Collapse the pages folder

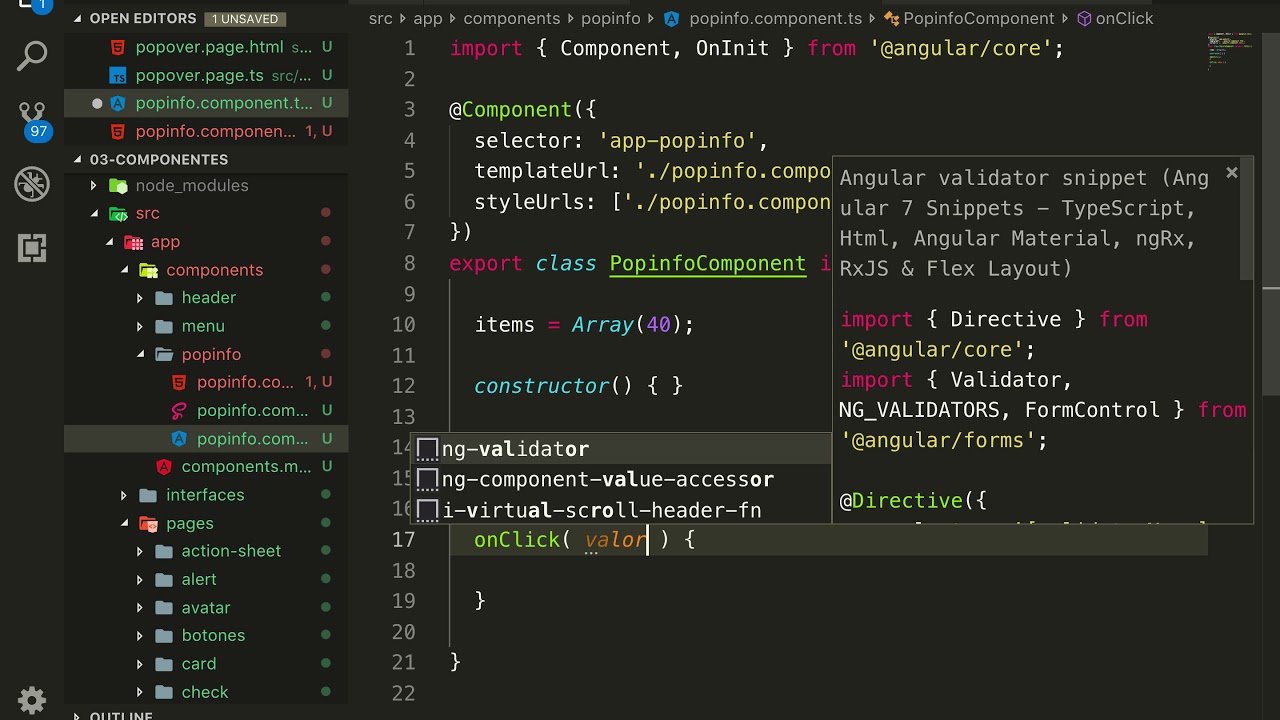click(x=125, y=523)
